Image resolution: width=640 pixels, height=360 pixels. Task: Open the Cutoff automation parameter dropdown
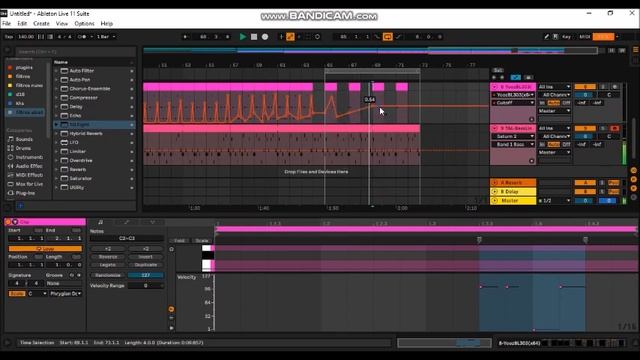click(x=513, y=103)
